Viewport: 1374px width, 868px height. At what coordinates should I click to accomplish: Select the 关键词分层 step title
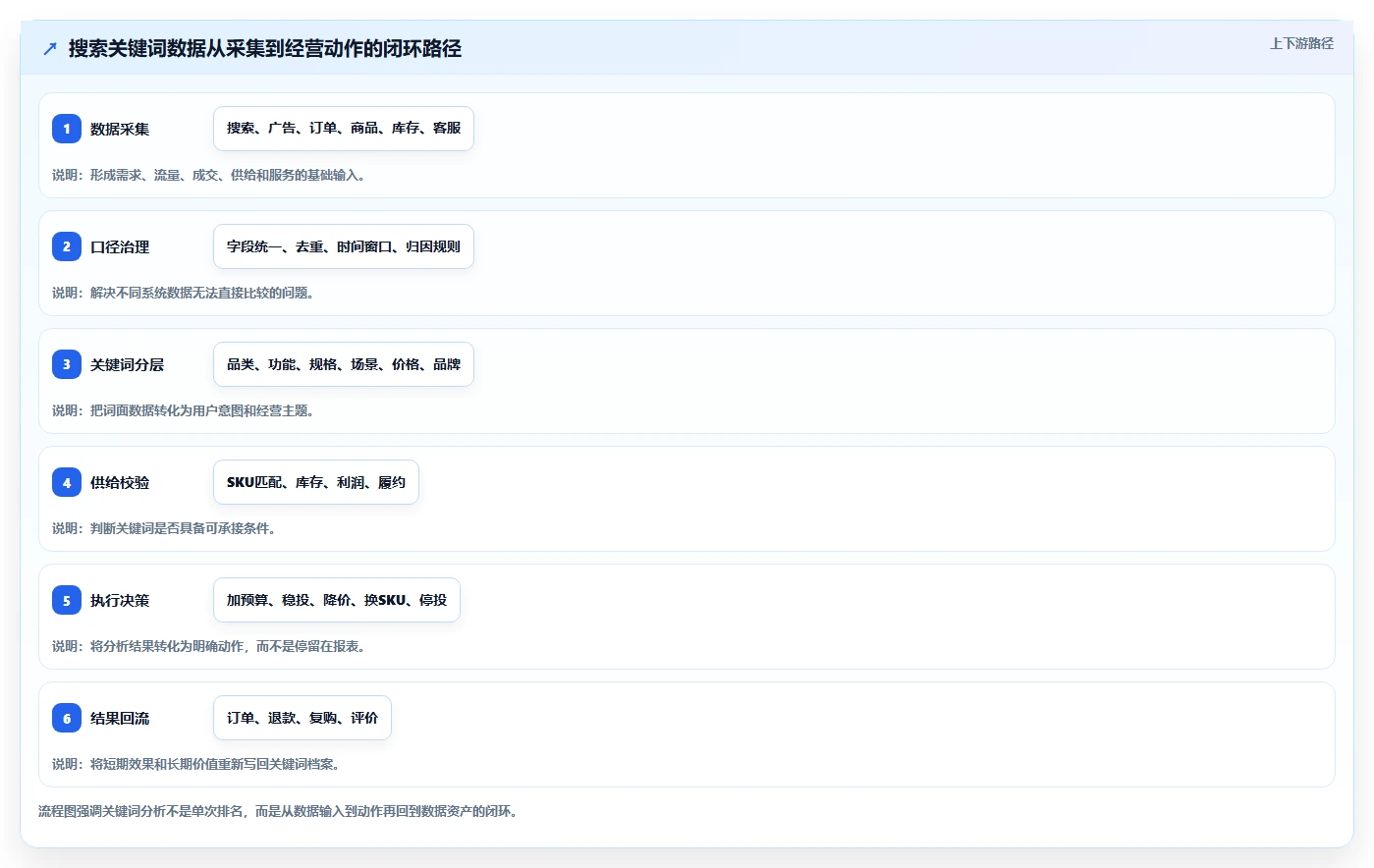pos(127,364)
